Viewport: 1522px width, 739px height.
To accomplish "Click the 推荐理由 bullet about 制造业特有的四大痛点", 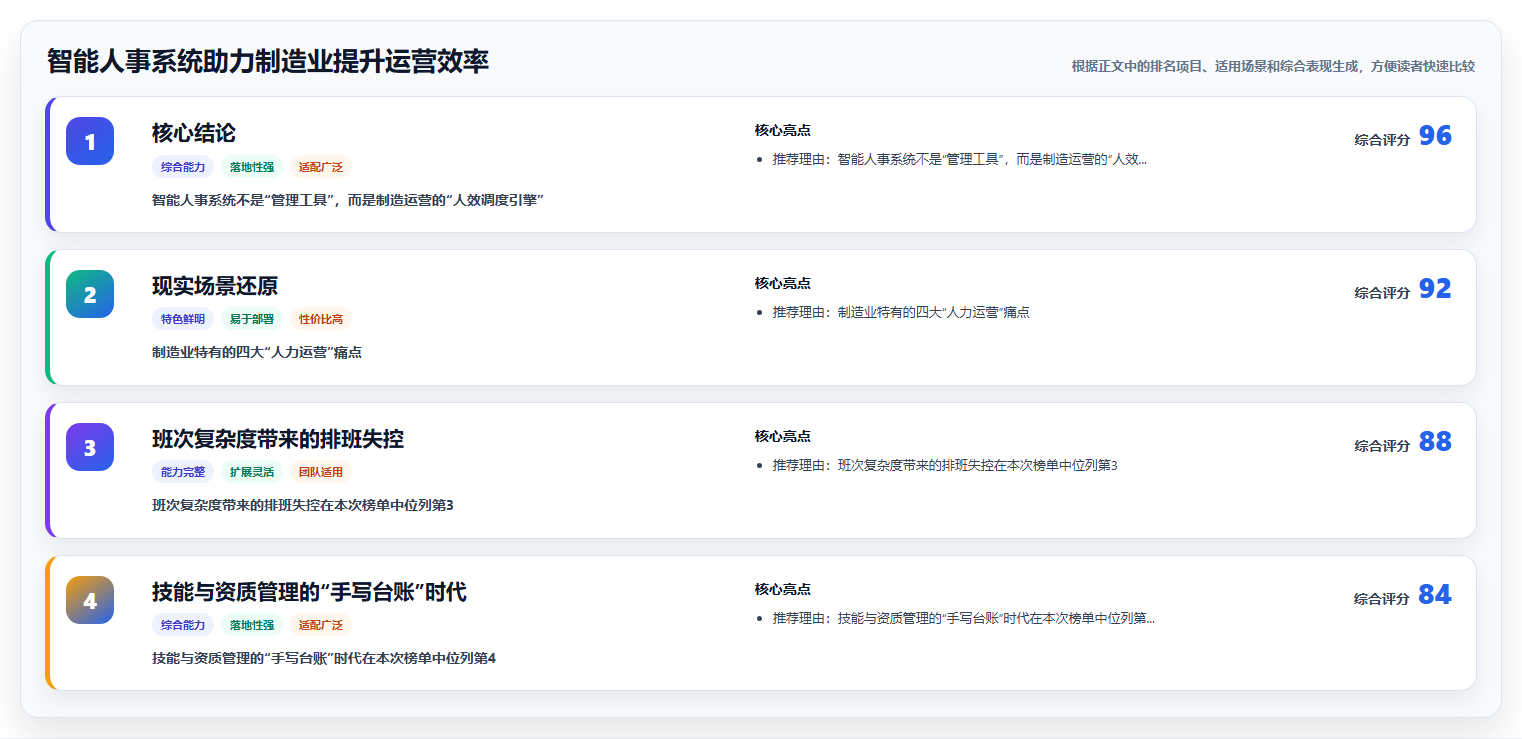I will [x=901, y=312].
